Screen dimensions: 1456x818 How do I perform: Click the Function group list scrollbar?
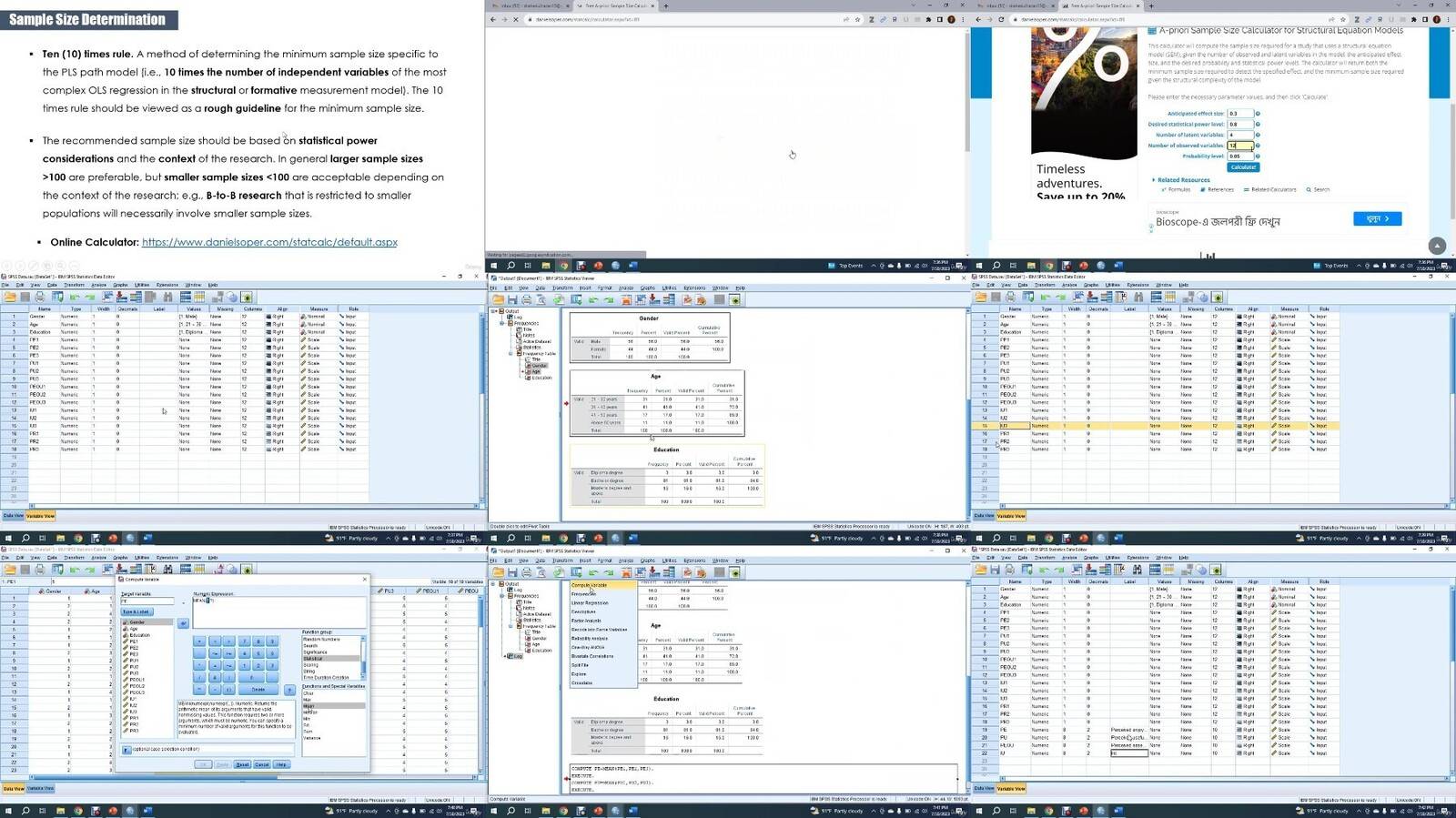pos(363,657)
